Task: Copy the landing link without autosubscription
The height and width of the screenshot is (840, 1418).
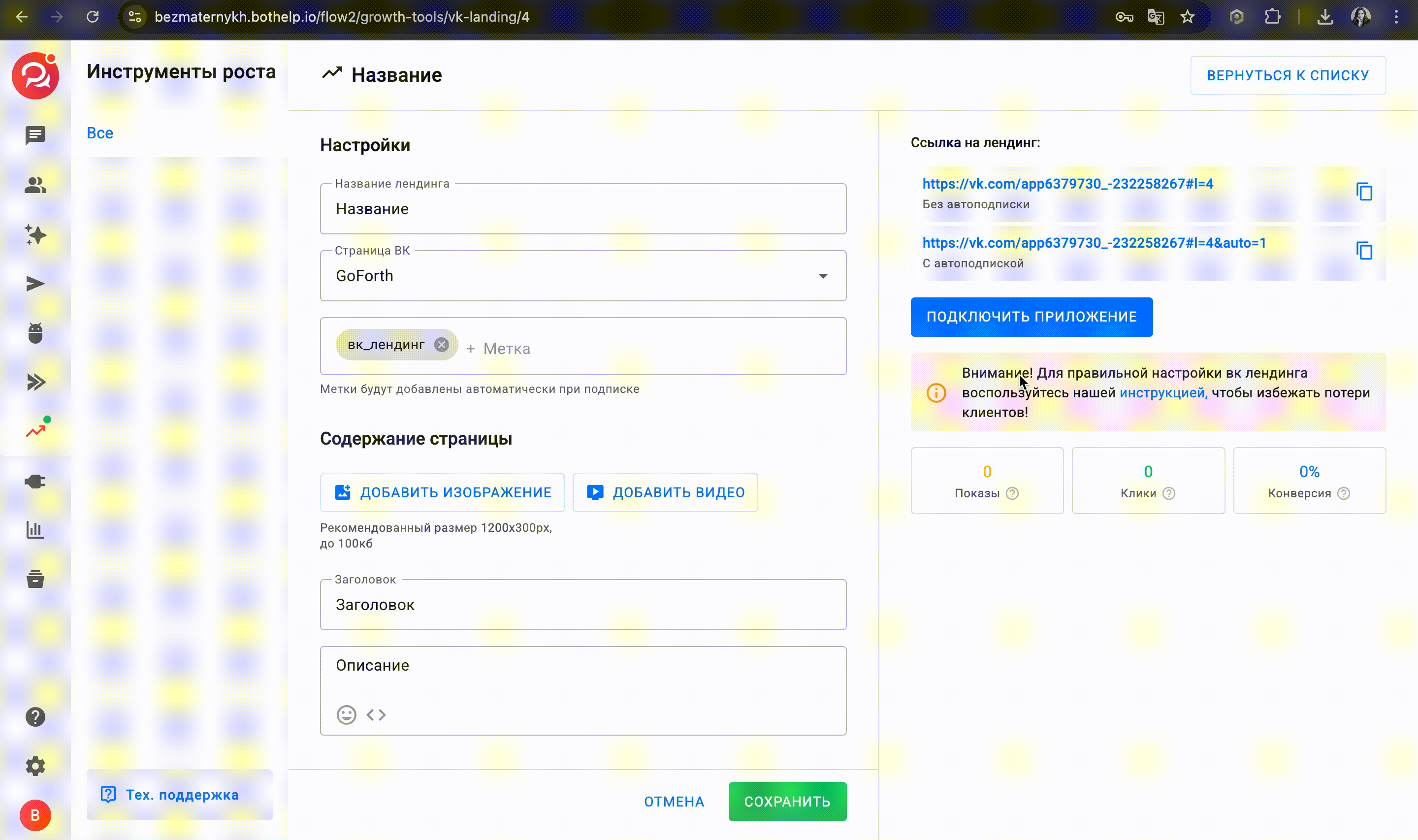Action: [x=1364, y=192]
